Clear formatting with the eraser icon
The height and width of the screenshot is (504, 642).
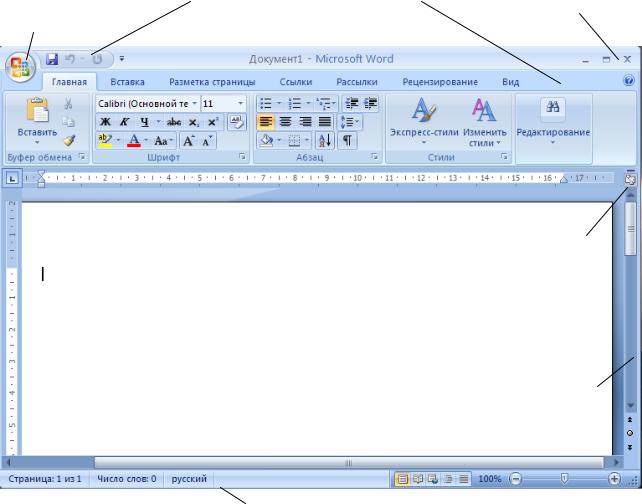[236, 122]
